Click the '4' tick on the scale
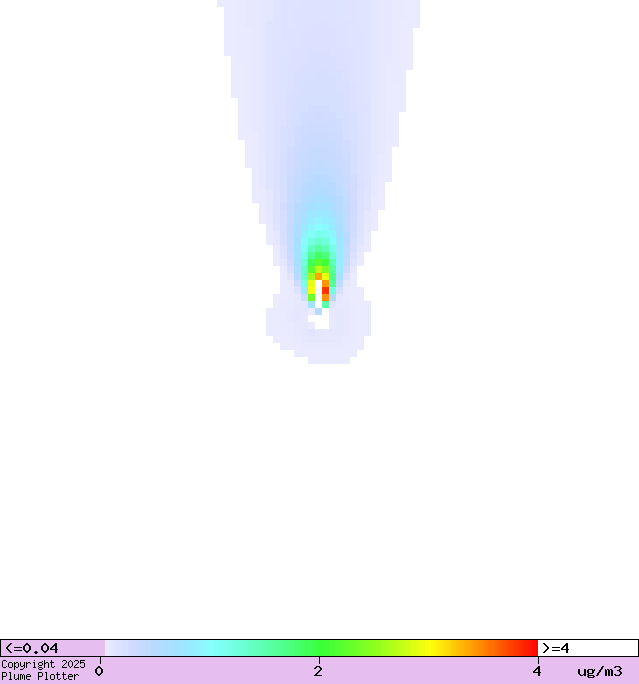Image resolution: width=639 pixels, height=684 pixels. (x=537, y=671)
